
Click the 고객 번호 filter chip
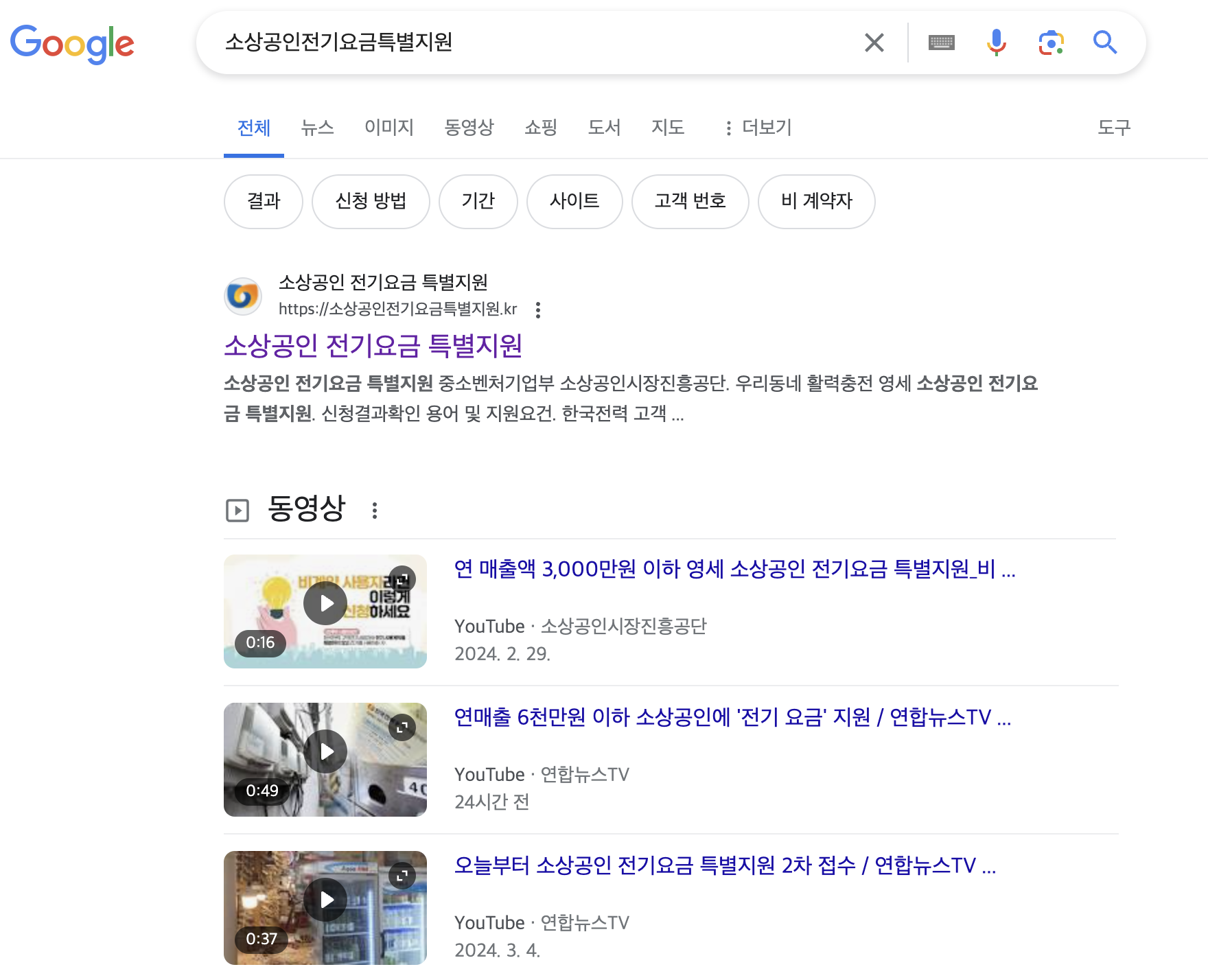(x=690, y=201)
